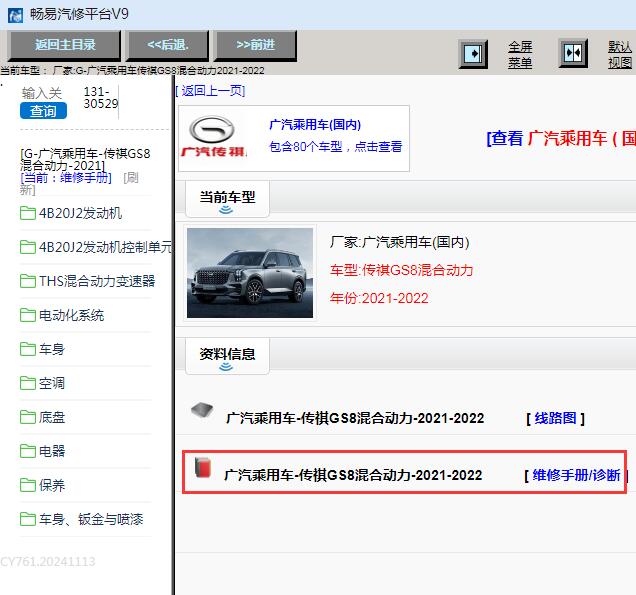
Task: Click the 返回上一页 link
Action: point(211,90)
